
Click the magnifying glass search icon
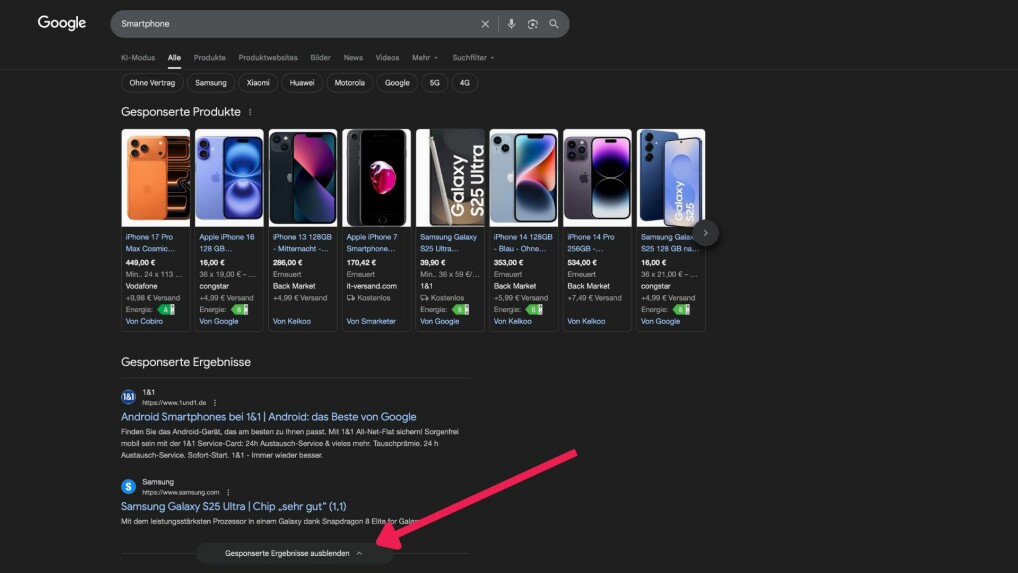(x=554, y=24)
